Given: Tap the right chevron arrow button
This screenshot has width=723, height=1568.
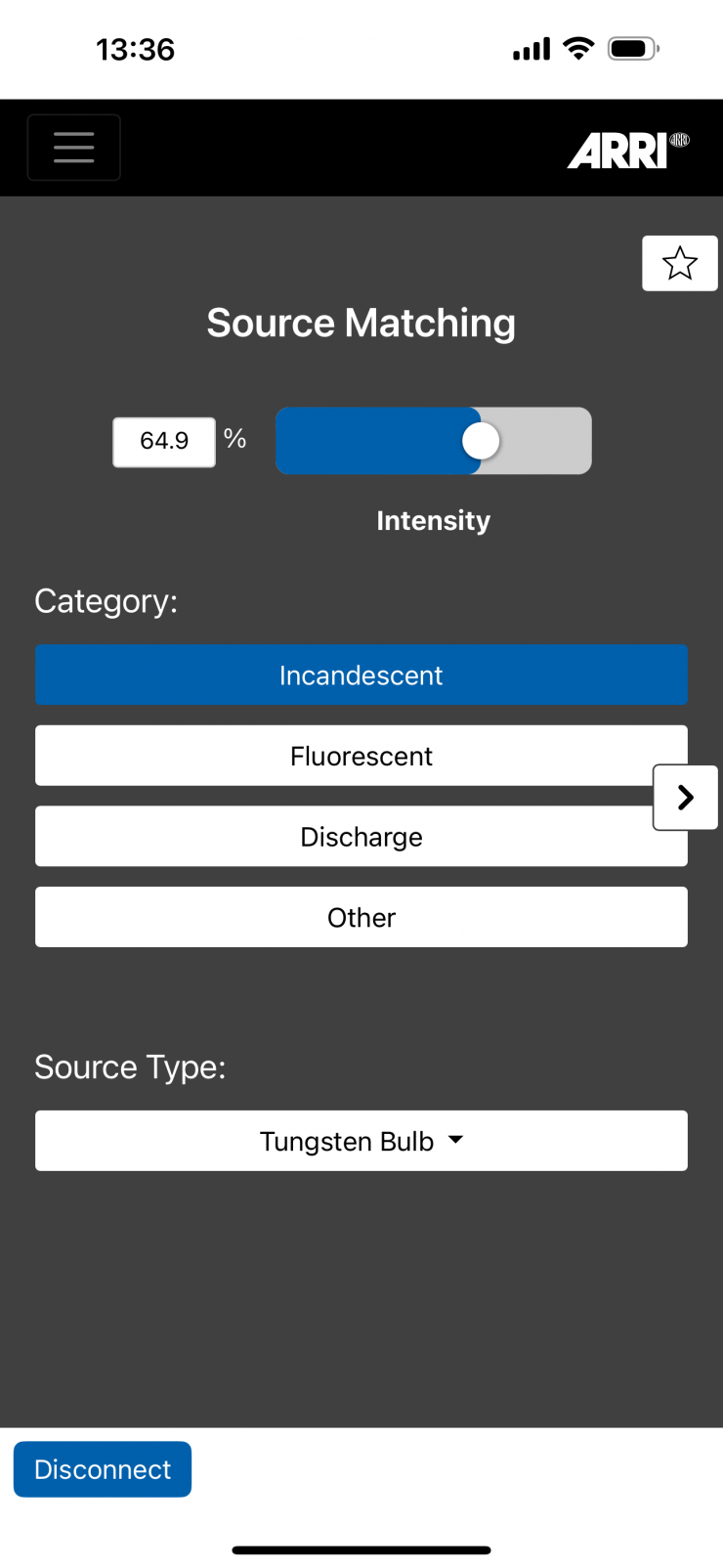Looking at the screenshot, I should (x=686, y=798).
